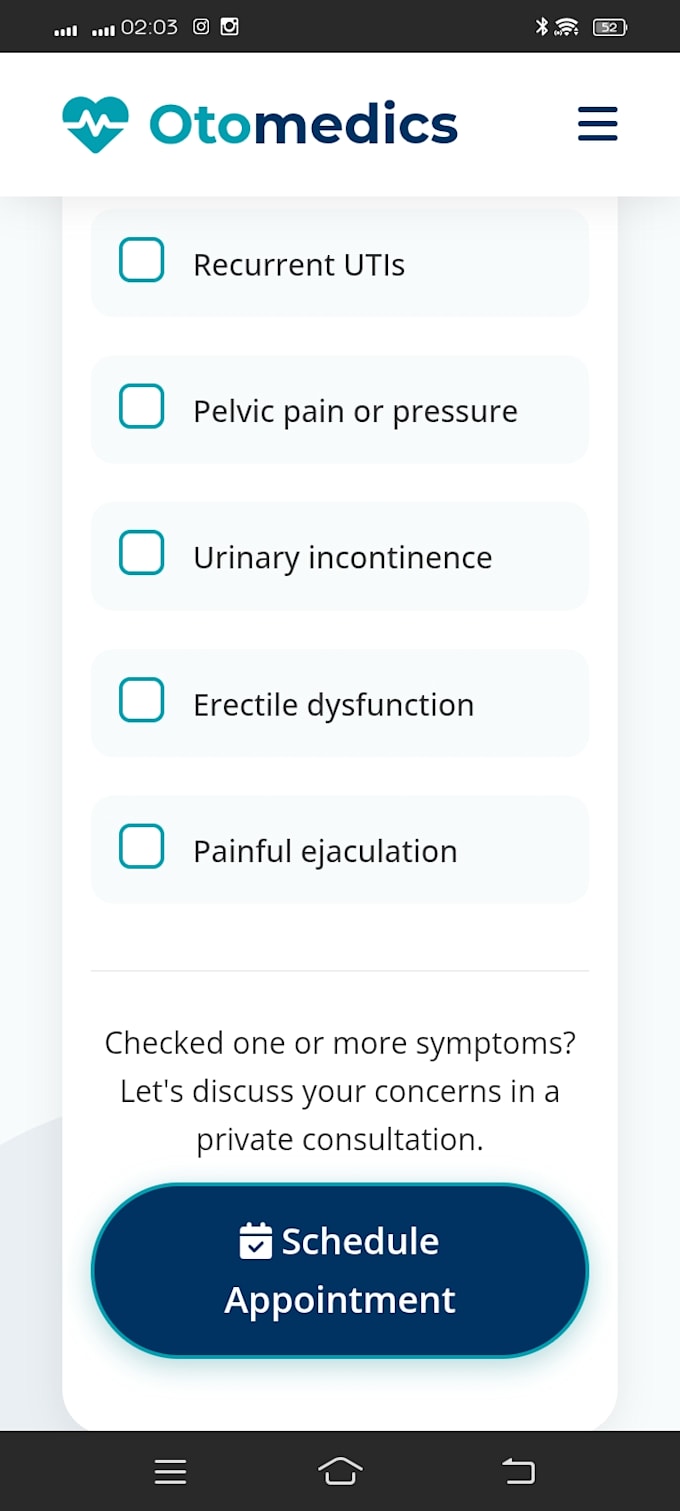Tap the calendar check icon on the Schedule button

point(256,1241)
